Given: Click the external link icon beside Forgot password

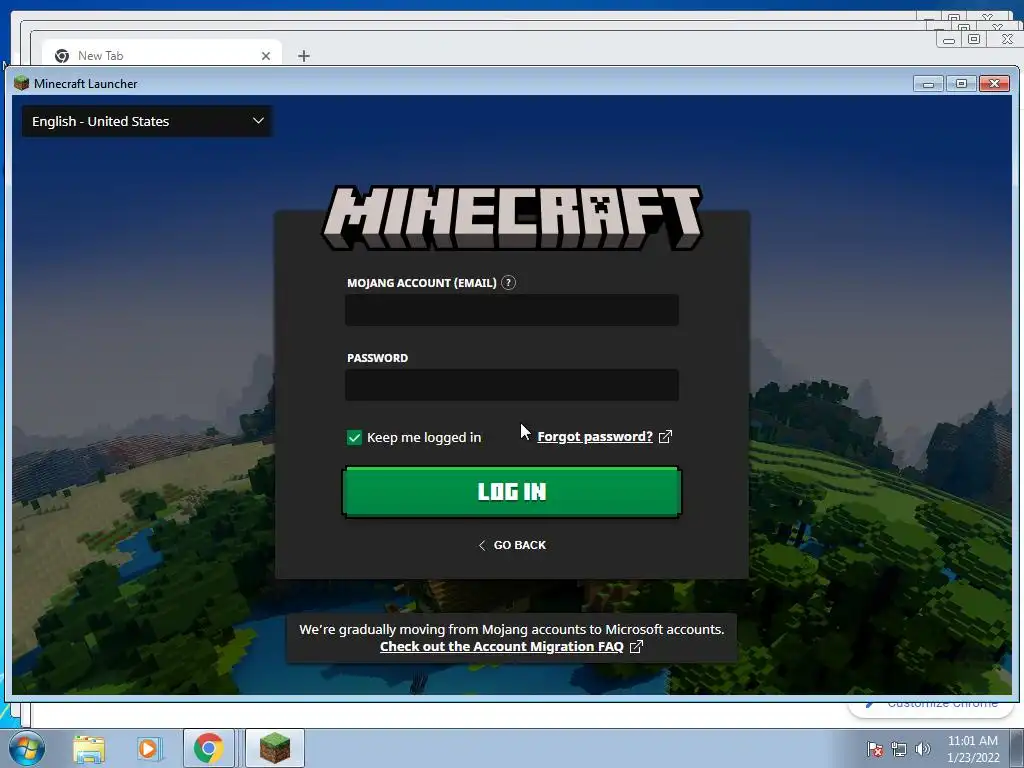Looking at the screenshot, I should [665, 437].
